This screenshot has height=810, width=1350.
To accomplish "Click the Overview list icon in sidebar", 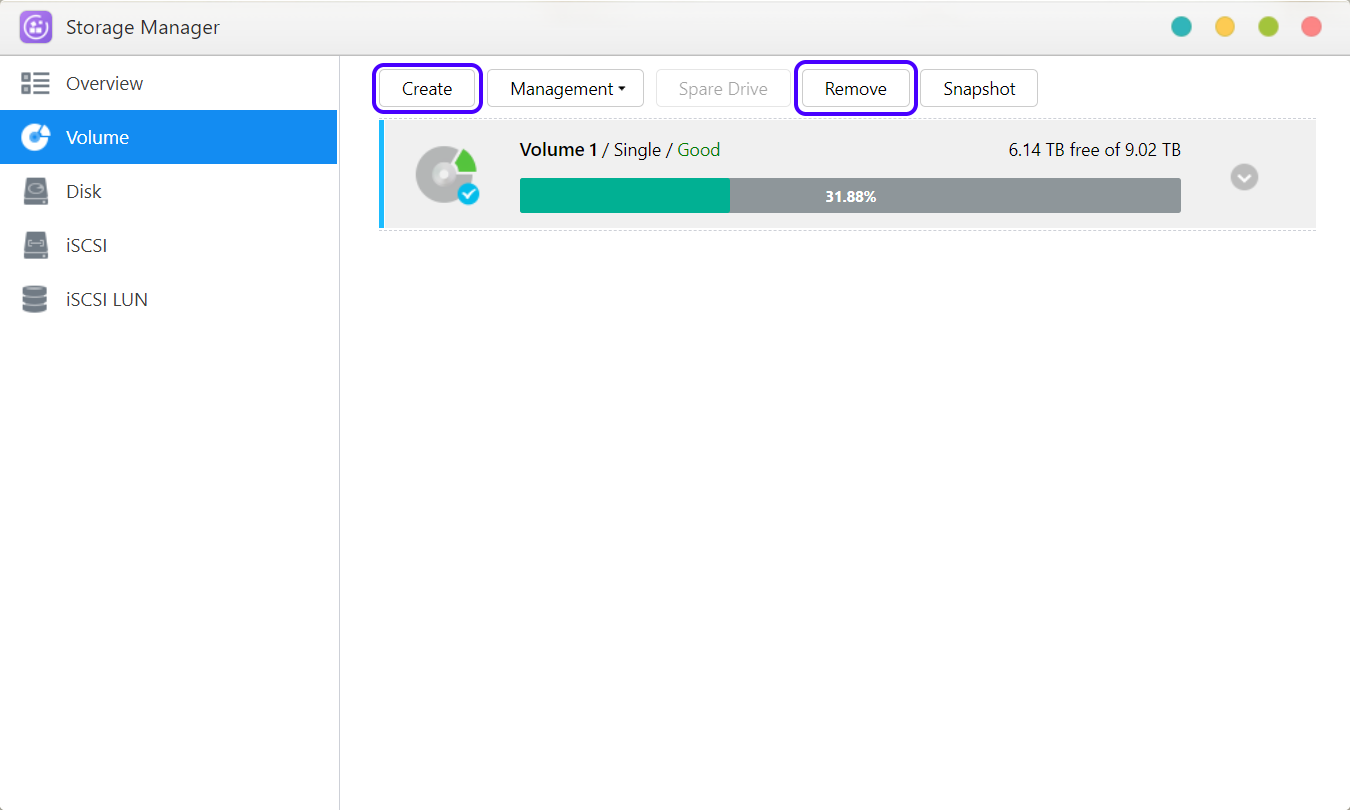I will click(x=36, y=83).
